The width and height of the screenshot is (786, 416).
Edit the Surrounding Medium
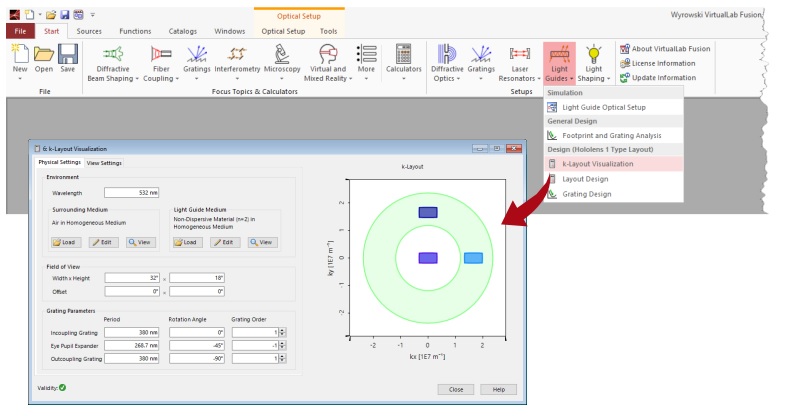pyautogui.click(x=103, y=242)
